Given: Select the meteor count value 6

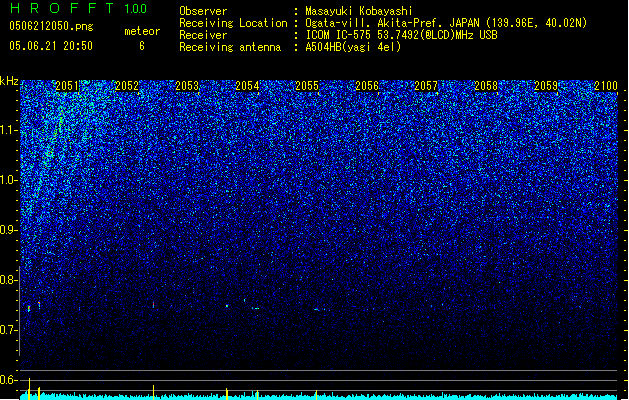Looking at the screenshot, I should 142,46.
